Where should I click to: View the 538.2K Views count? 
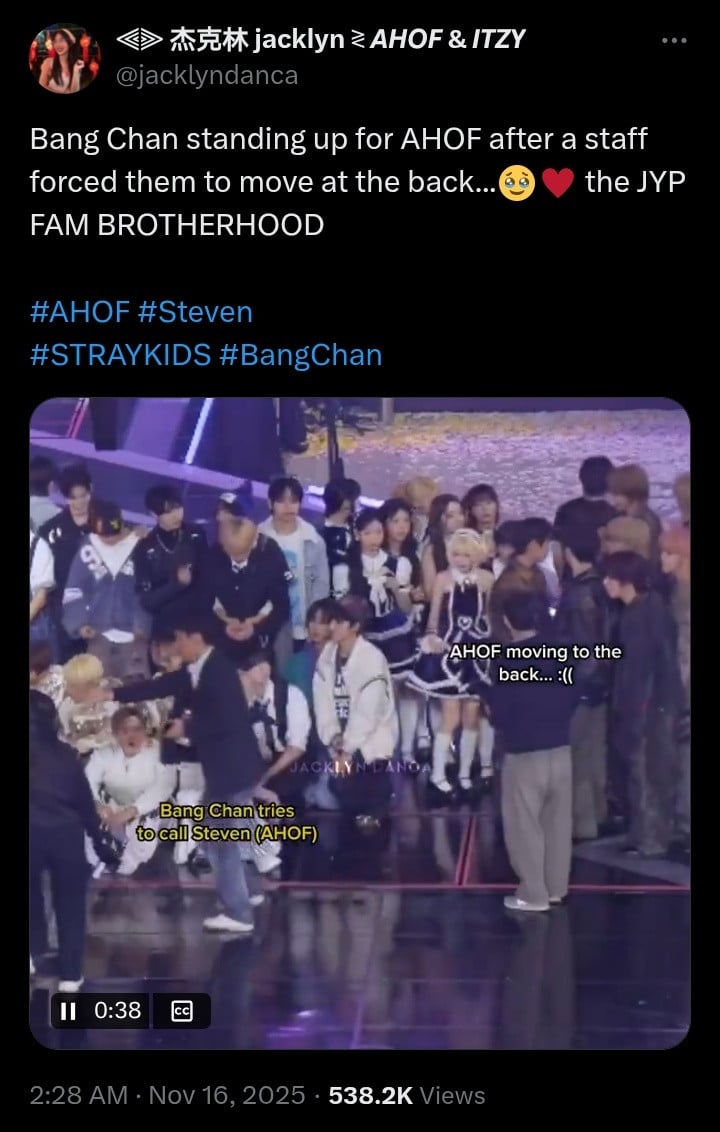point(407,1096)
